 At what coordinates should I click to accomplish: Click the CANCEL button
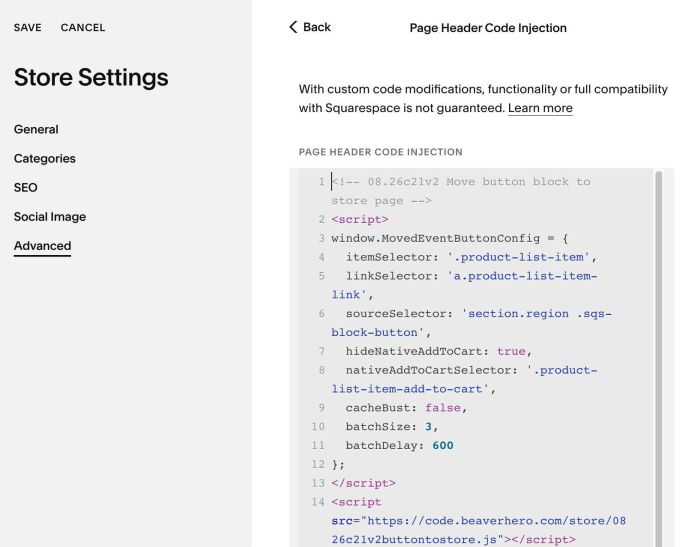coord(83,28)
